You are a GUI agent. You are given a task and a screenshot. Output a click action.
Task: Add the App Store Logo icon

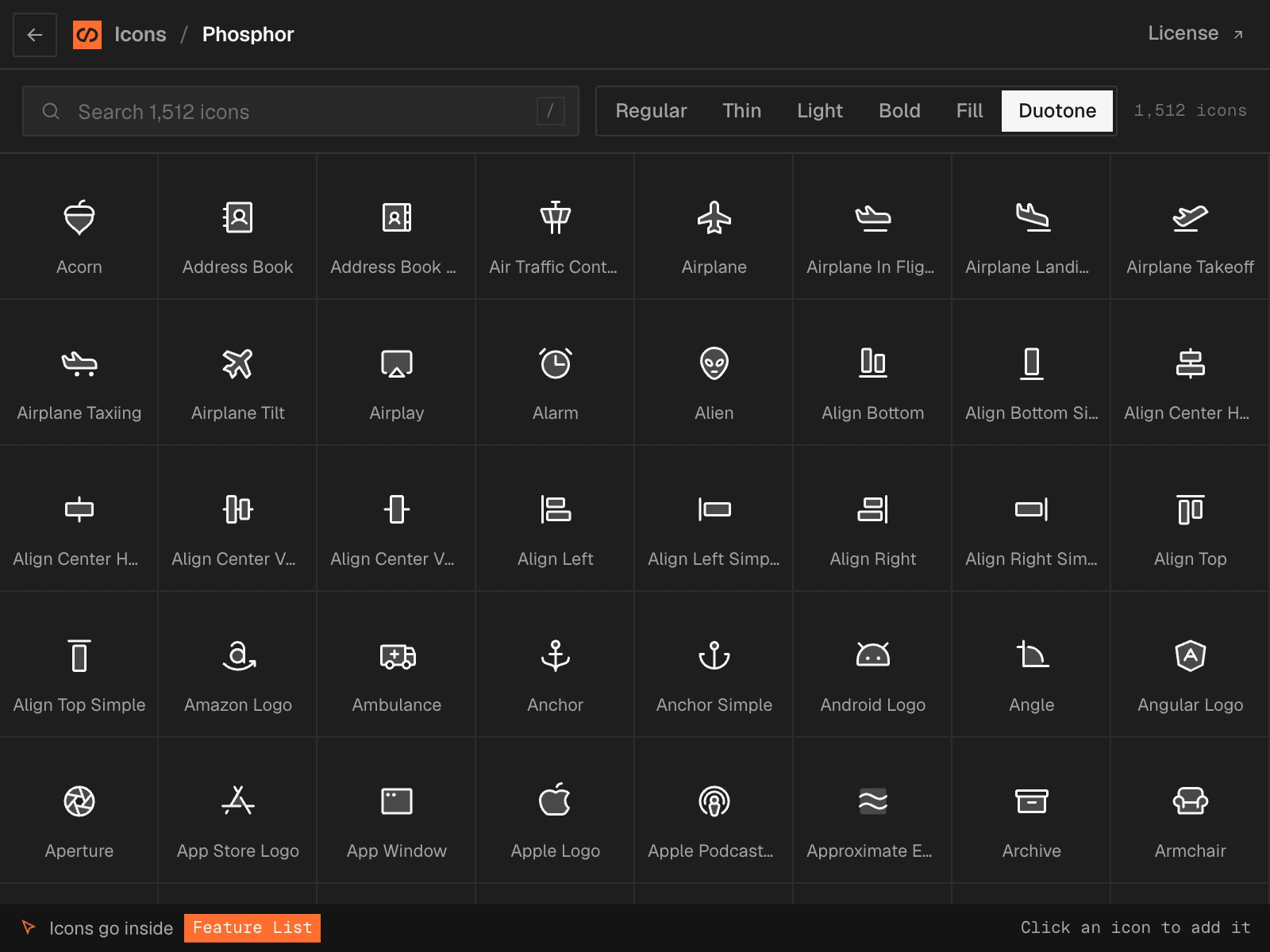click(x=238, y=811)
